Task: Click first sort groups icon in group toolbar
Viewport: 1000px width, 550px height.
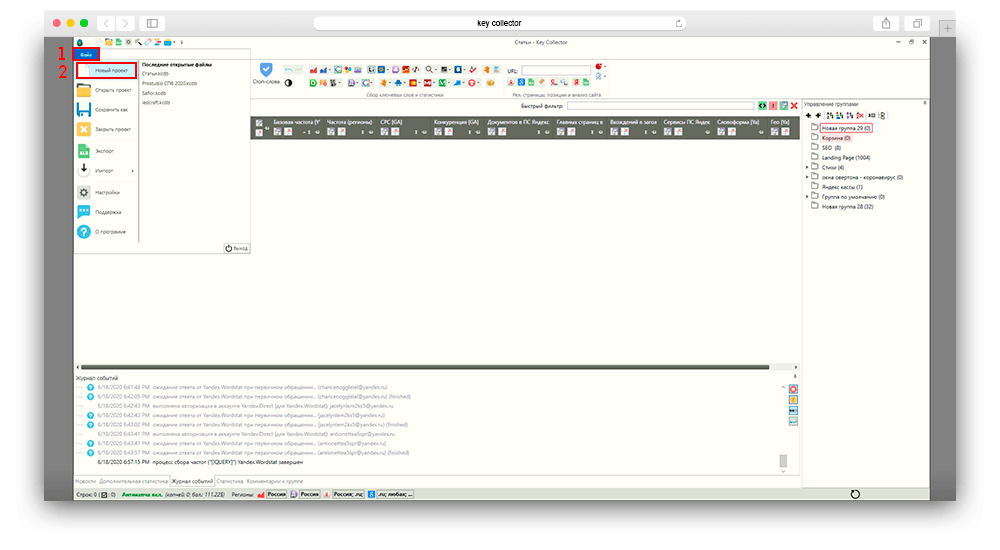Action: click(x=830, y=115)
